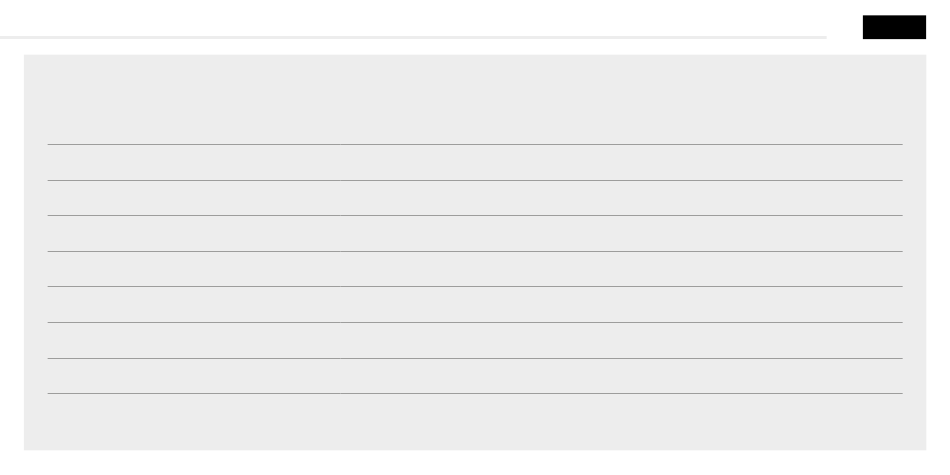Image resolution: width=950 pixels, height=475 pixels.
Task: Click the second divider line from the top
Action: pos(474,180)
